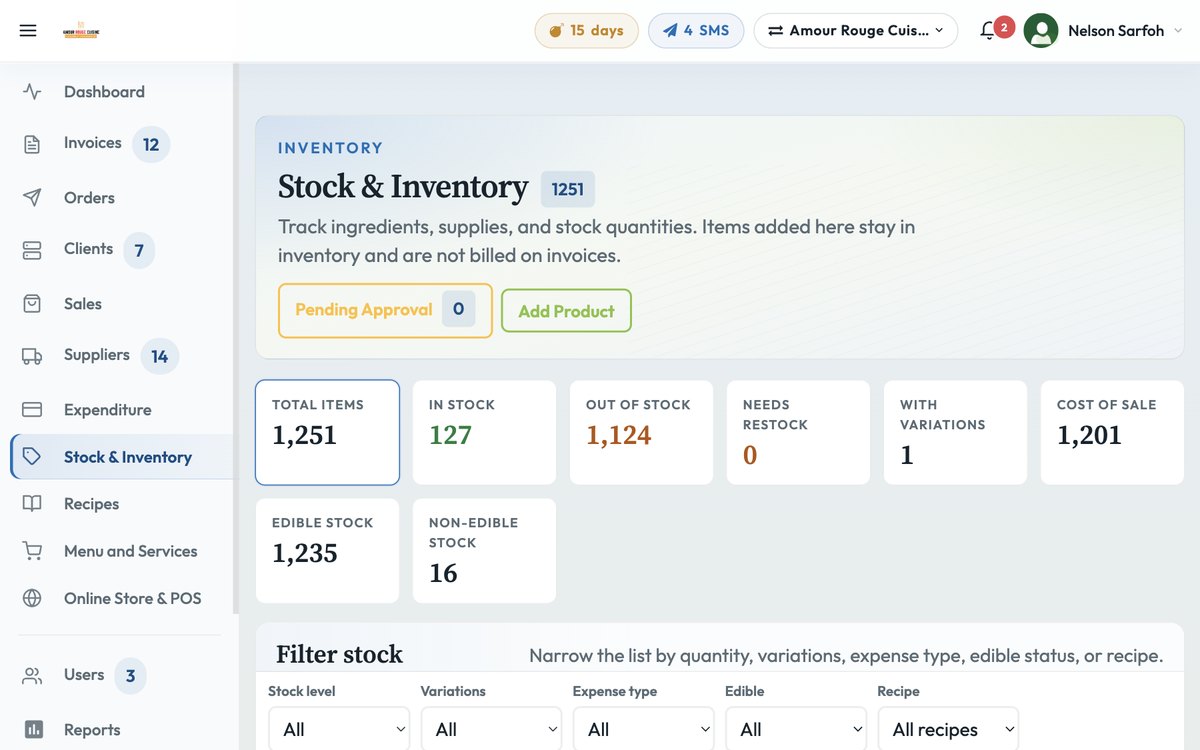Click the Sales shopping bag icon
The width and height of the screenshot is (1200, 750).
point(32,304)
